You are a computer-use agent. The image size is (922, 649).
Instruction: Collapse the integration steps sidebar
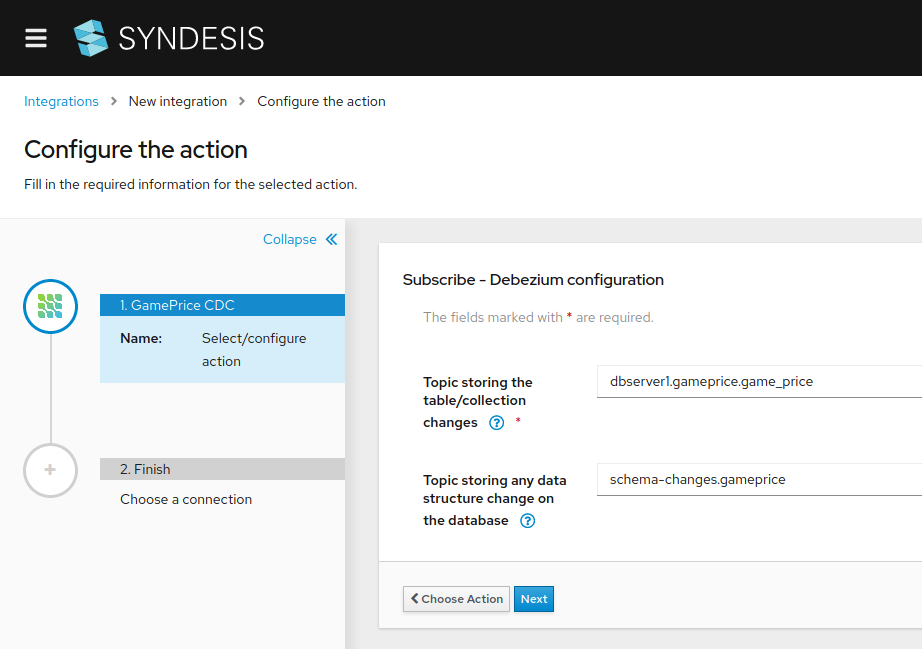[290, 239]
